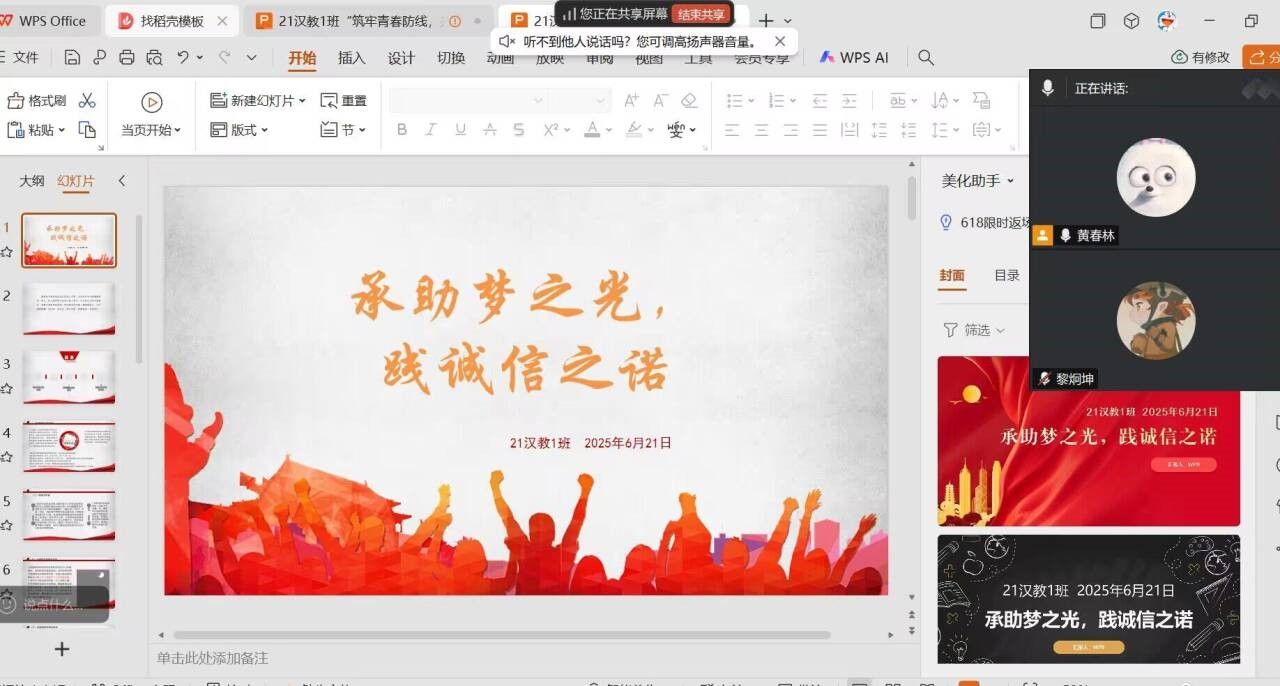Image resolution: width=1280 pixels, height=686 pixels.
Task: Click the End Sharing (结束共享) button
Action: [x=701, y=14]
